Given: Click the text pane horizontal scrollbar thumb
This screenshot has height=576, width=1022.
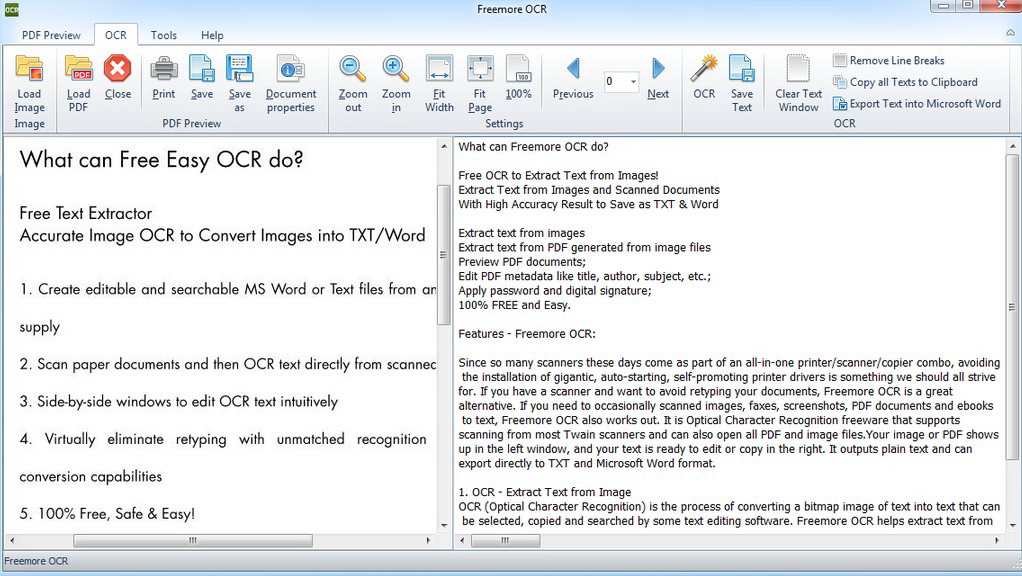Looking at the screenshot, I should 505,540.
